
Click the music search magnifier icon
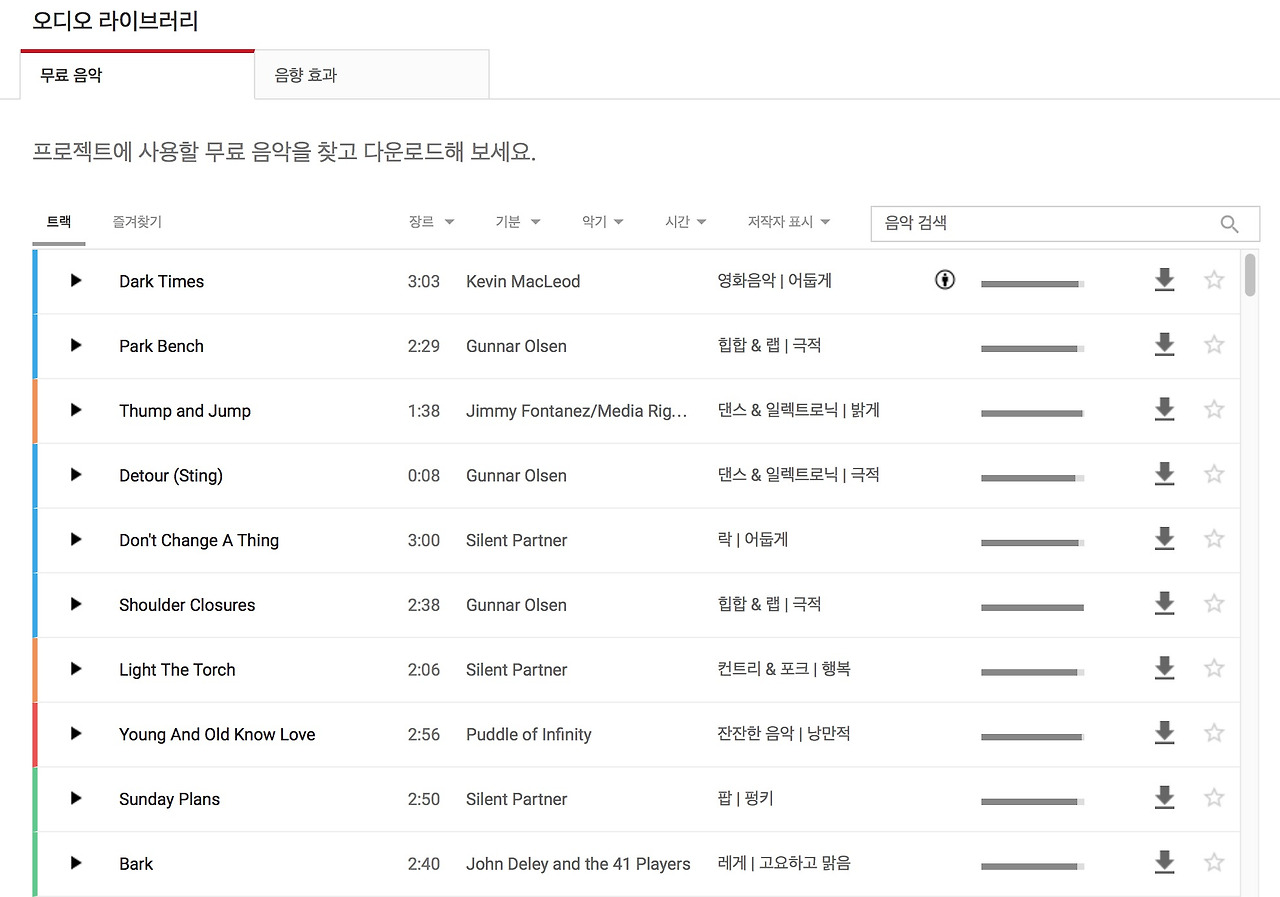pyautogui.click(x=1230, y=224)
